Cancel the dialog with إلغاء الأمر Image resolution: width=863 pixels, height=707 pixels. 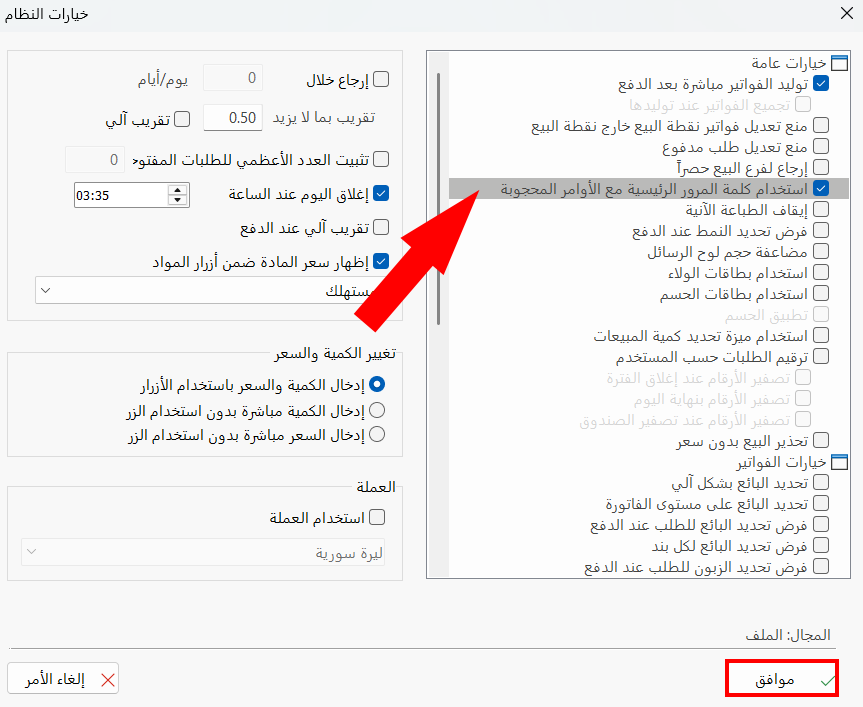[62, 677]
